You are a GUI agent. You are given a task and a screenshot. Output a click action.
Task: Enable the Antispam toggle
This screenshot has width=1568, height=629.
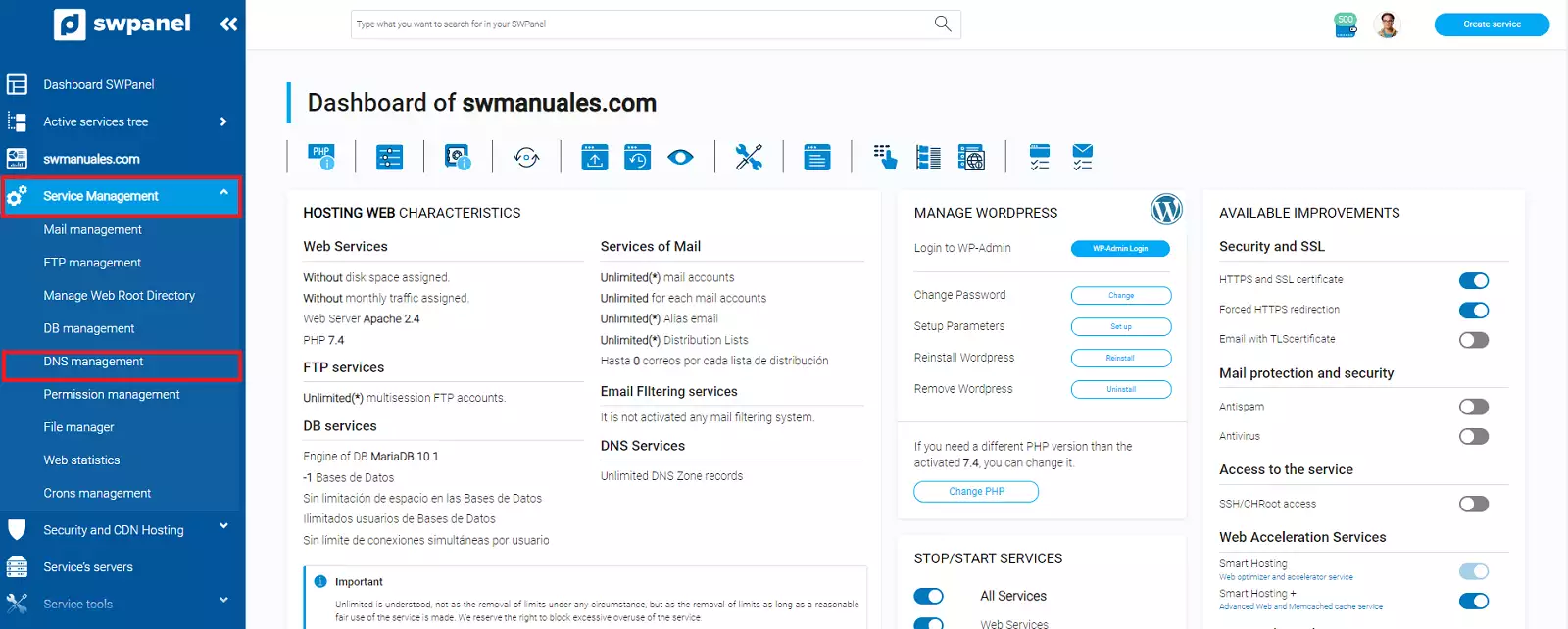tap(1473, 407)
